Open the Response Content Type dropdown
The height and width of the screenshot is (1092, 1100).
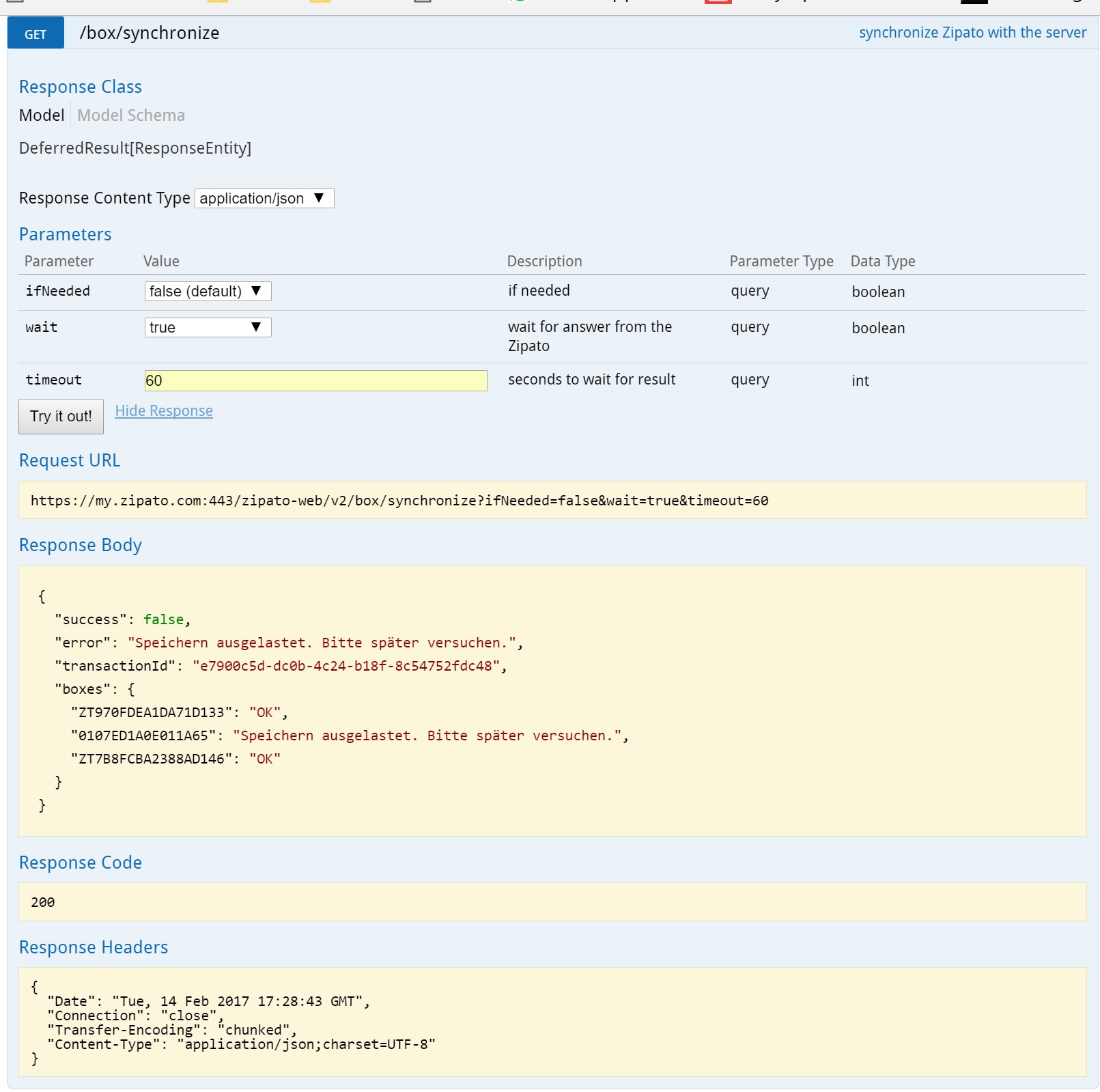click(264, 198)
